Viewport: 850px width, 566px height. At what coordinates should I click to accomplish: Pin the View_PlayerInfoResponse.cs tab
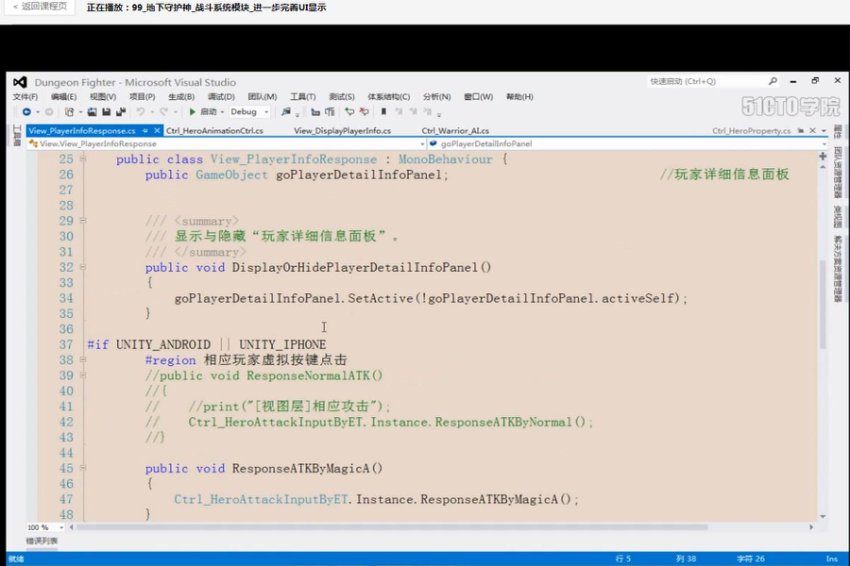pyautogui.click(x=145, y=130)
